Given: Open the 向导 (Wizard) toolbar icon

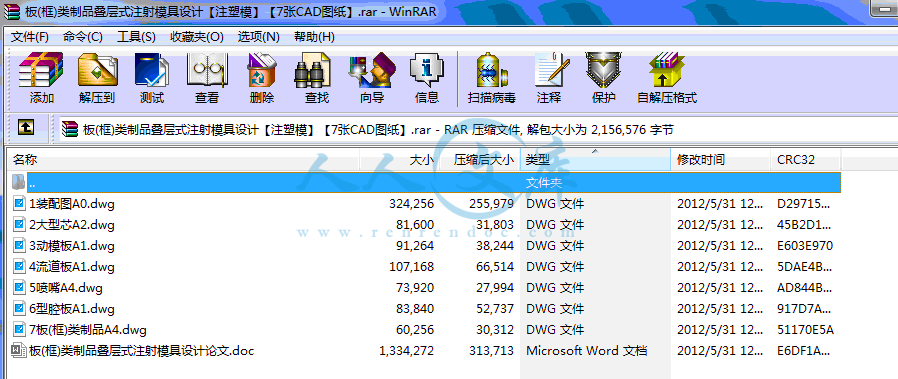Looking at the screenshot, I should click(372, 70).
